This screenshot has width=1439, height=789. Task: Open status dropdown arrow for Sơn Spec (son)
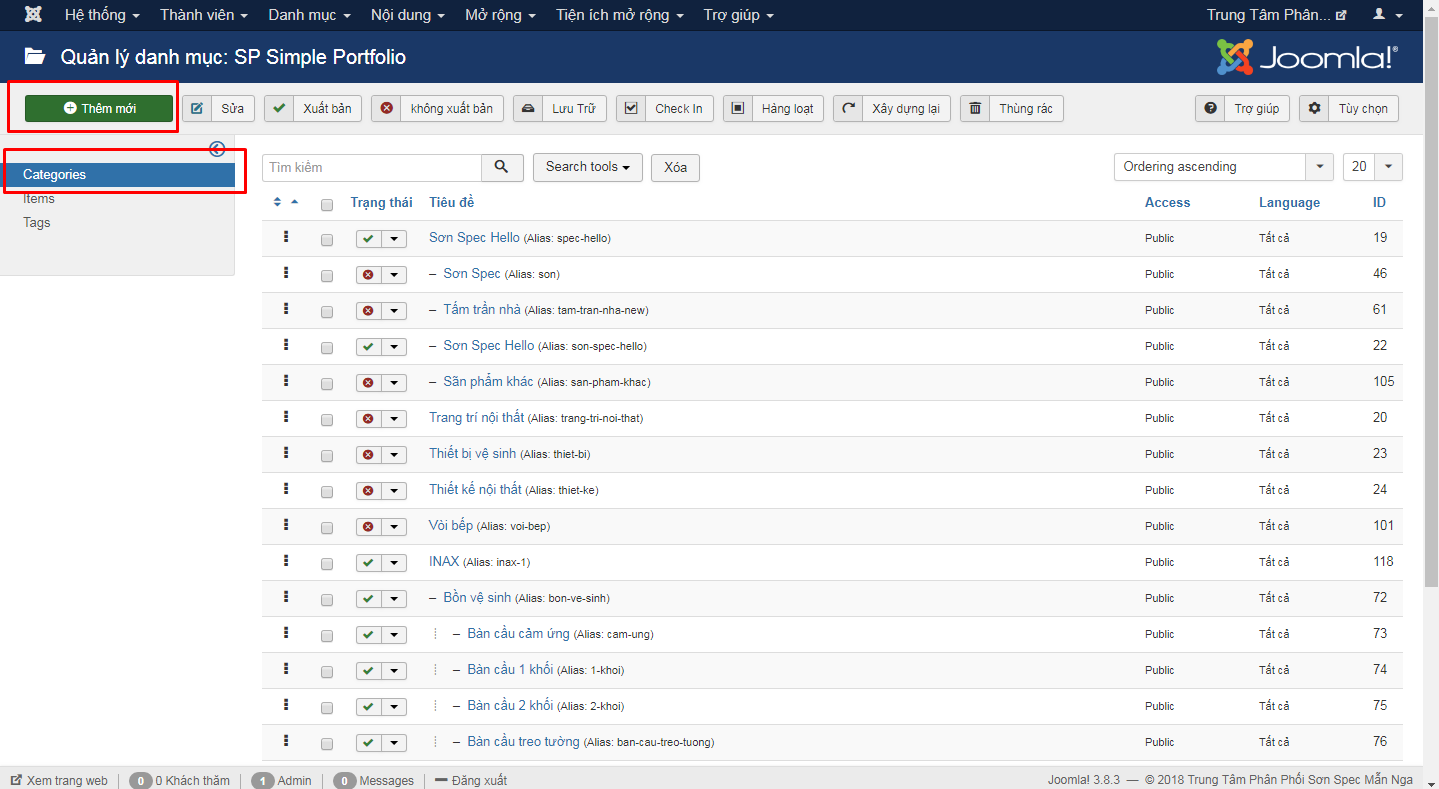(394, 275)
